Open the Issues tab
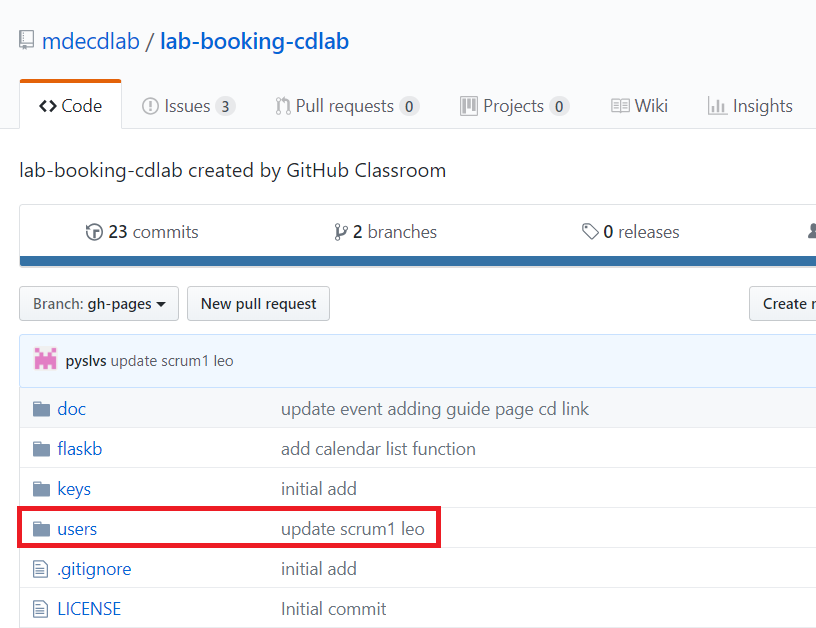Screen dimensions: 816x628 click(x=188, y=106)
